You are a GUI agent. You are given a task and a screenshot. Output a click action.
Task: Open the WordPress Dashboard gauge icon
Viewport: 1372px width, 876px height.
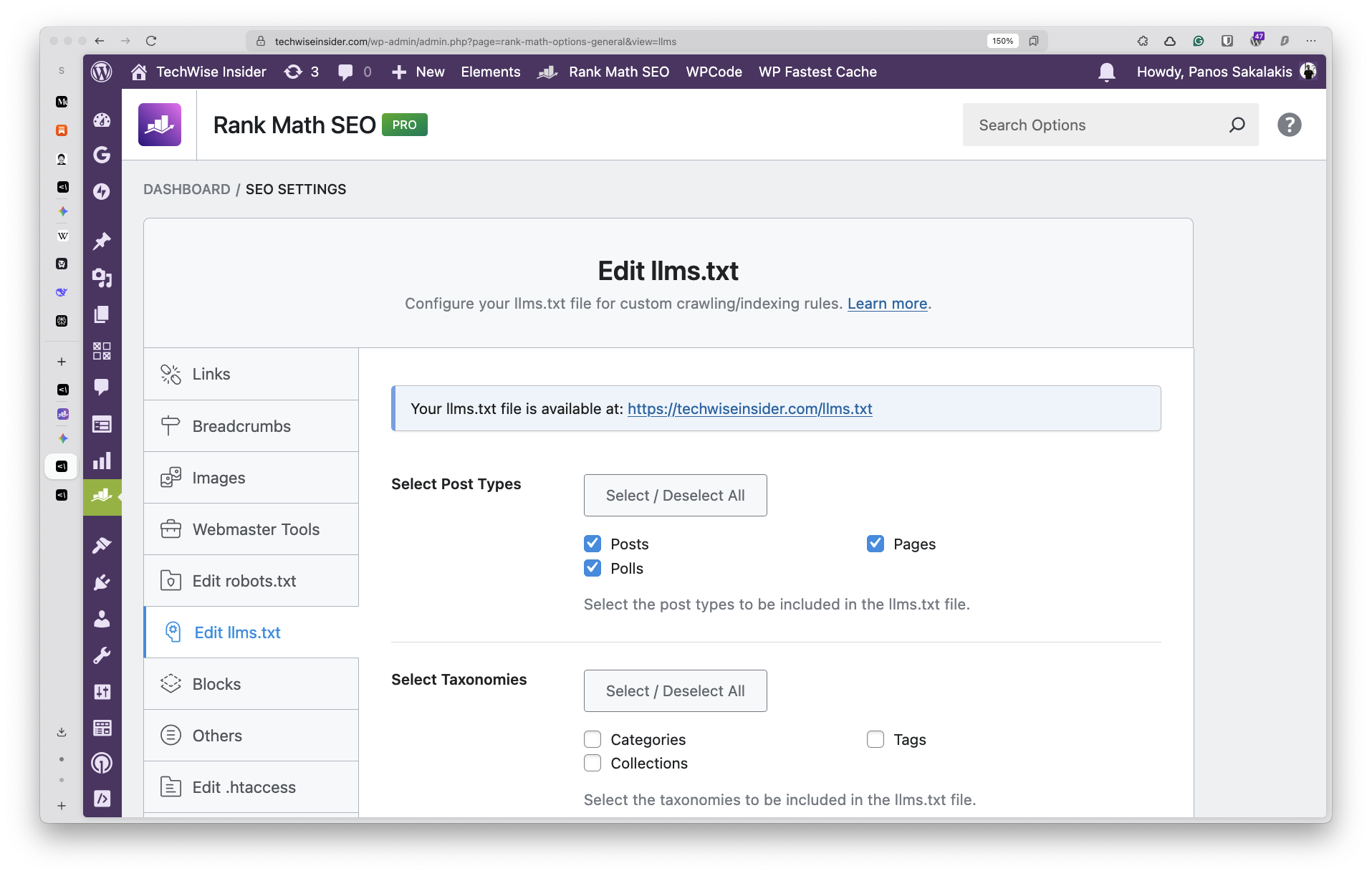pos(102,120)
